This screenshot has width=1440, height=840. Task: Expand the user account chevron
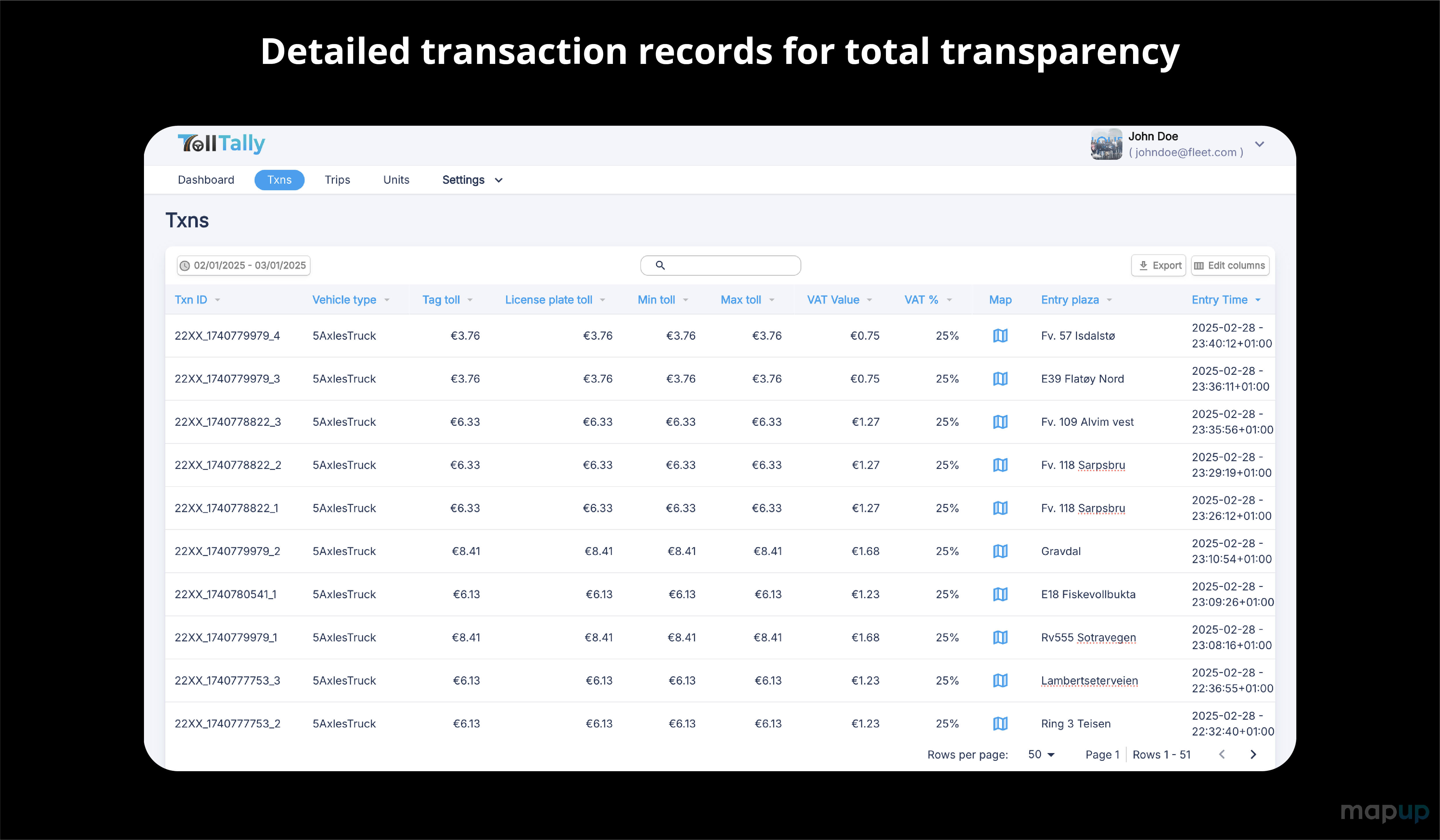point(1259,144)
